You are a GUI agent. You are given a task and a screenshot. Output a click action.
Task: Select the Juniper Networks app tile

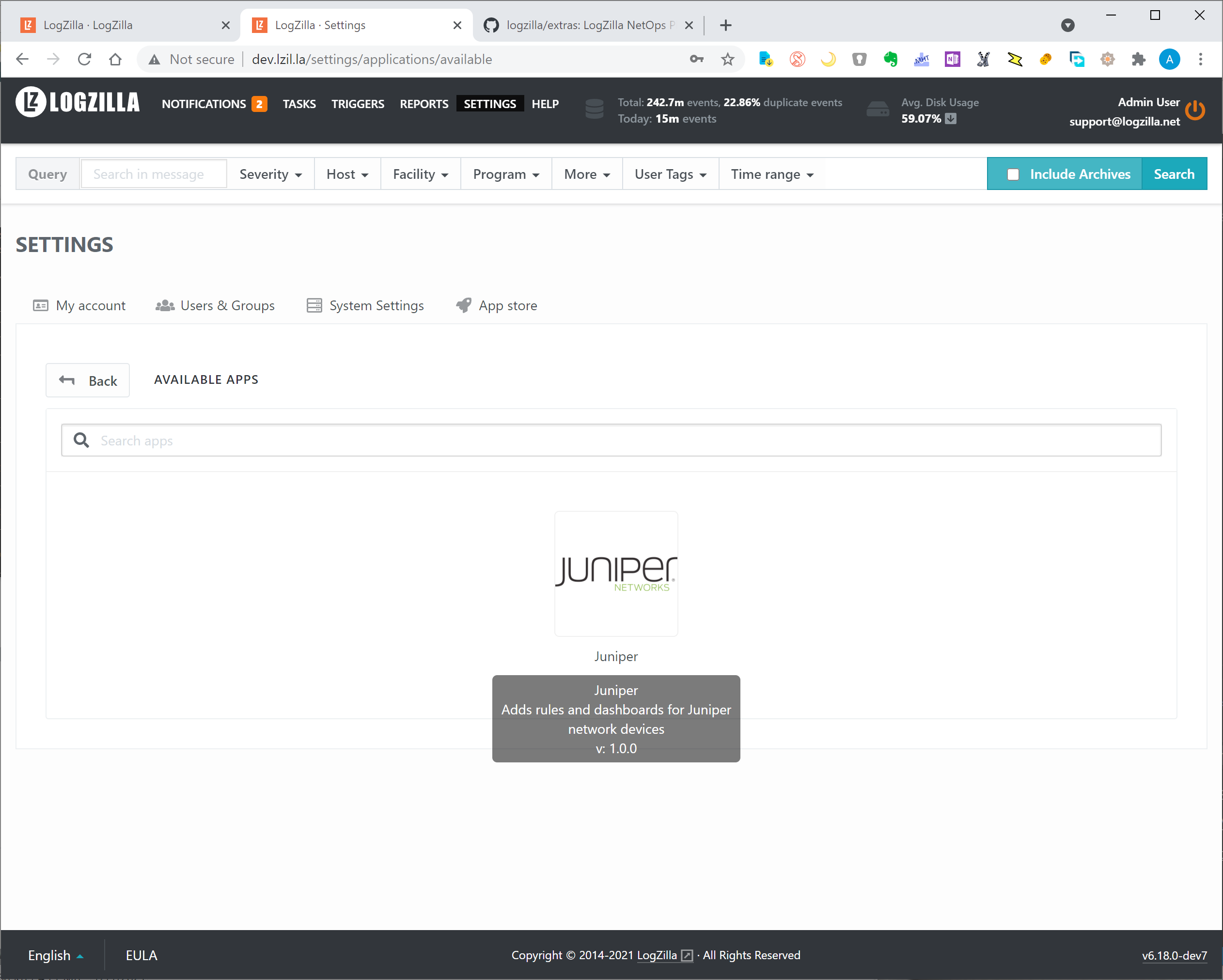(x=616, y=574)
